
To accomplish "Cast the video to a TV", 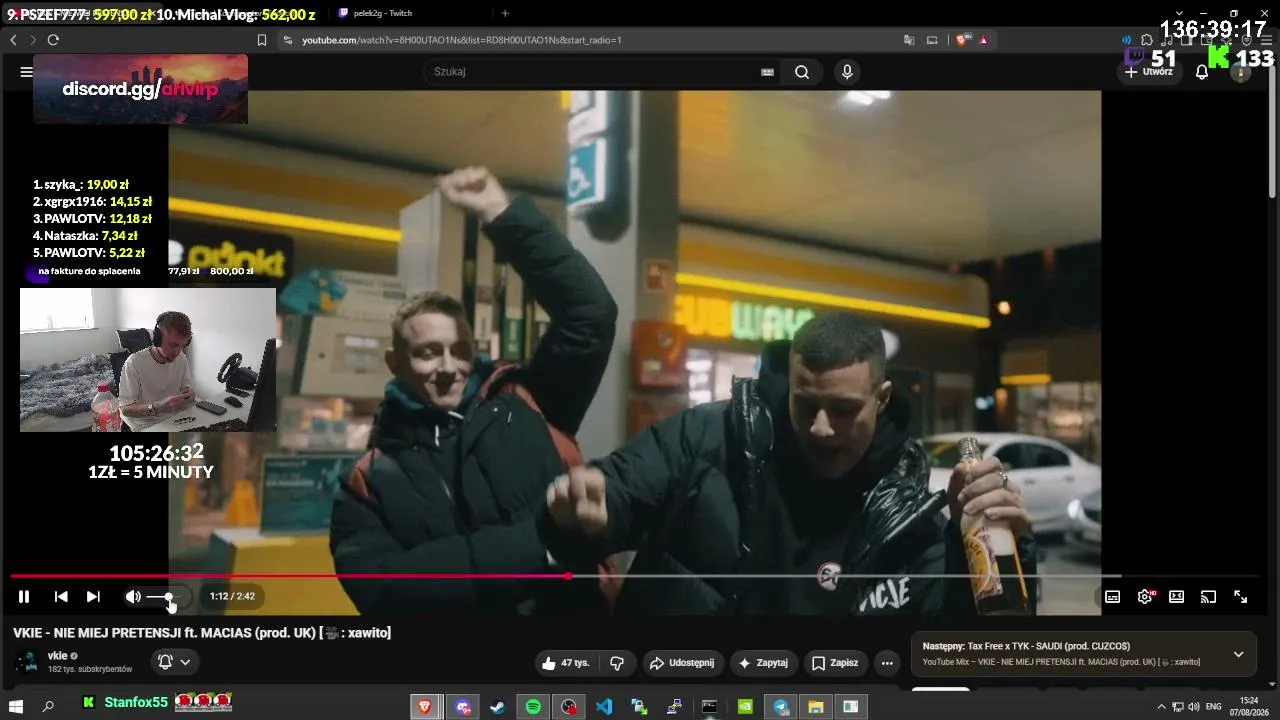I will point(1208,597).
